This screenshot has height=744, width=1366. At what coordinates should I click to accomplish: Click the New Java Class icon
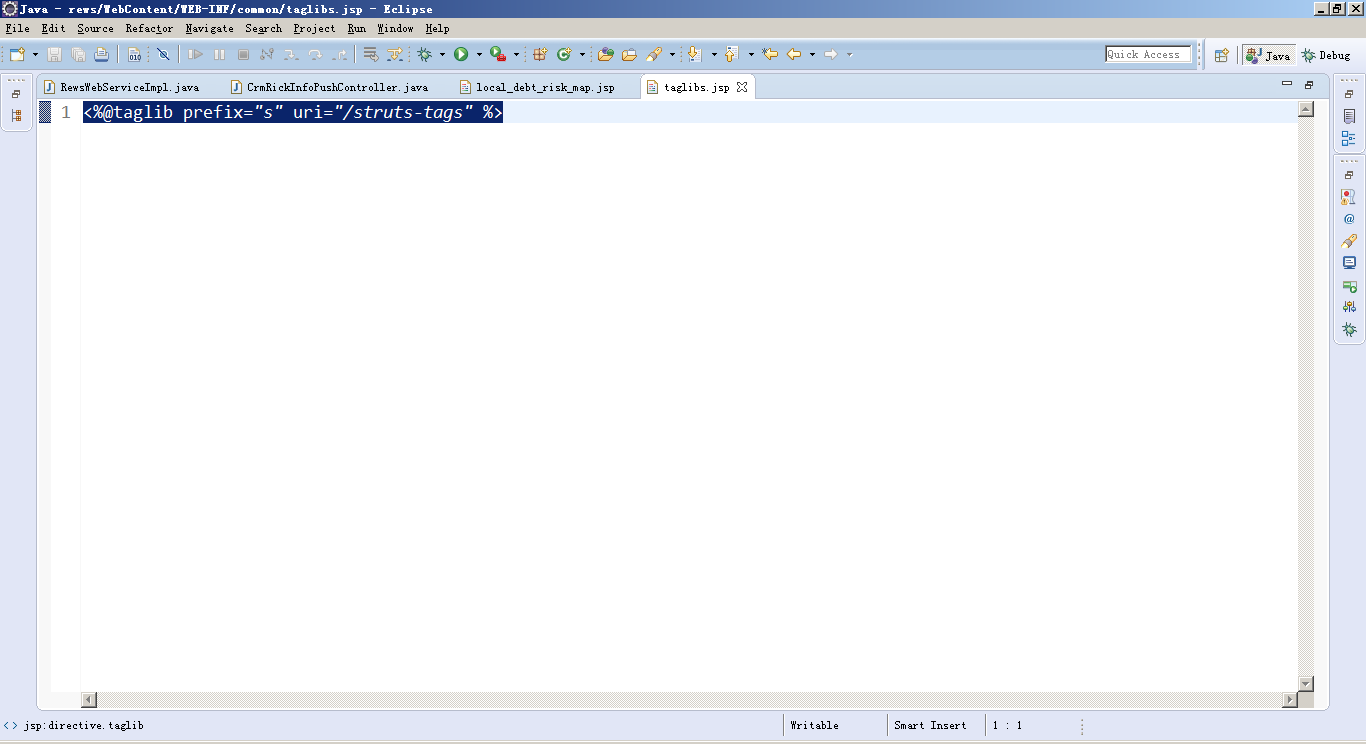point(564,54)
